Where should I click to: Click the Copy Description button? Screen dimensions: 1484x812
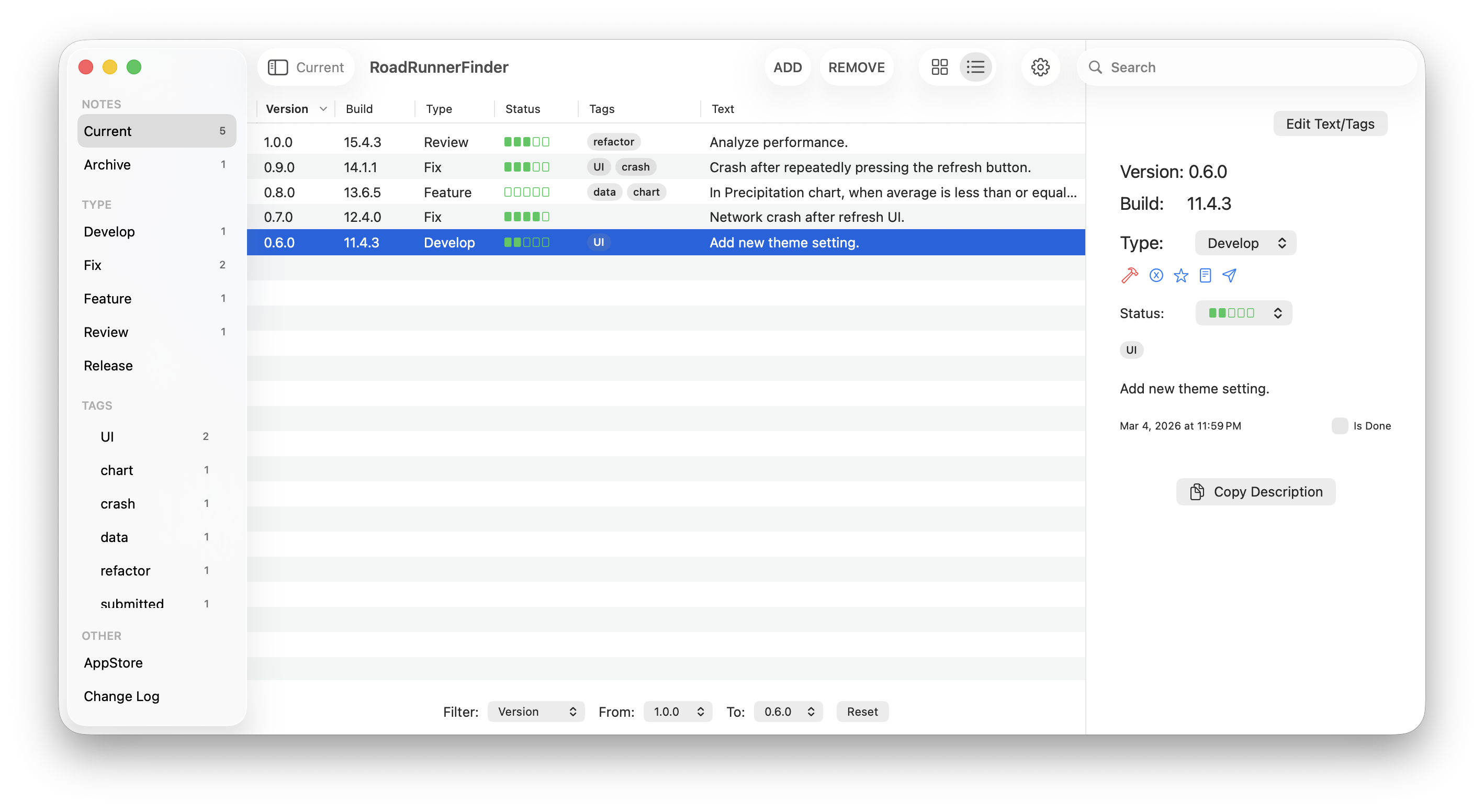[x=1255, y=492]
